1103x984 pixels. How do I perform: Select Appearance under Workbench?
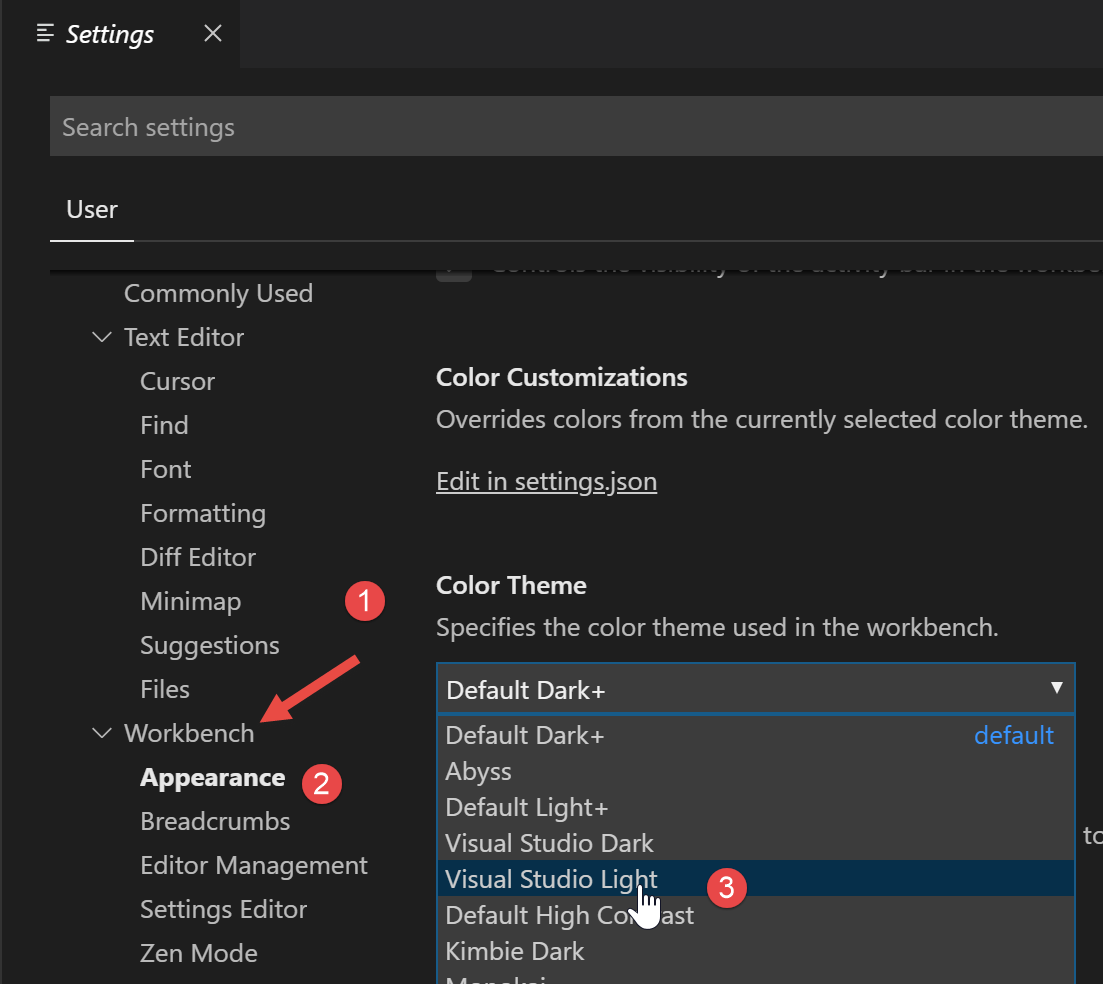coord(212,777)
